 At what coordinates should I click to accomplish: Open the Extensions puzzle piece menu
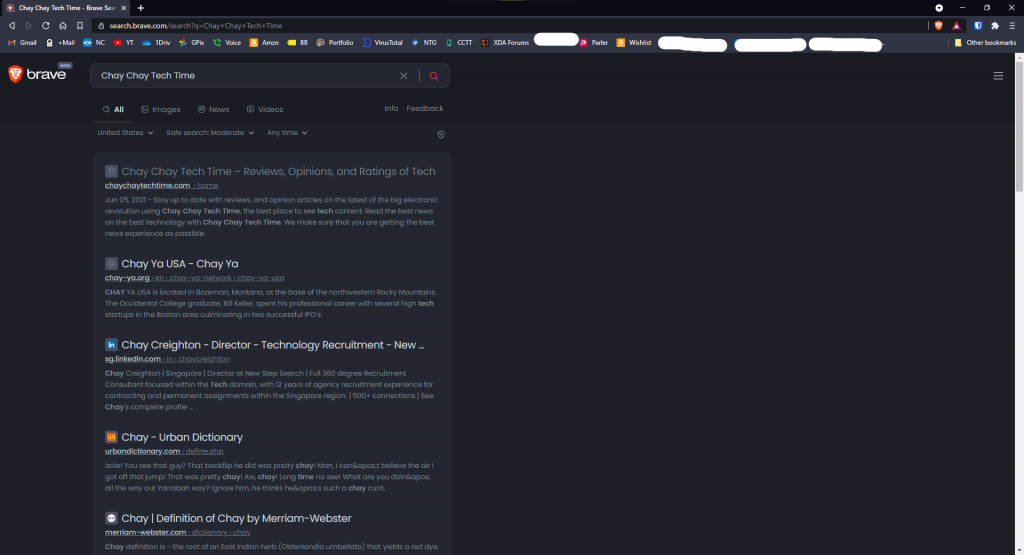[x=995, y=25]
